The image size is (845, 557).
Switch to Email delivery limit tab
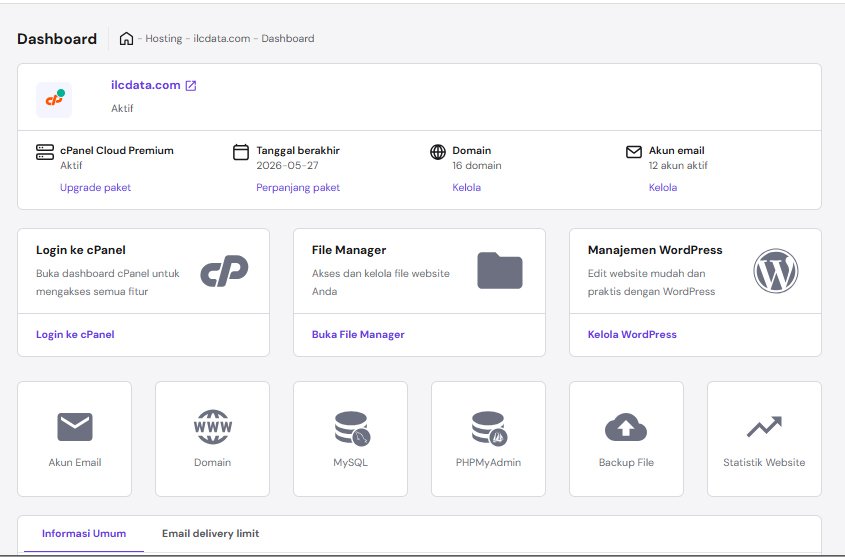click(210, 533)
